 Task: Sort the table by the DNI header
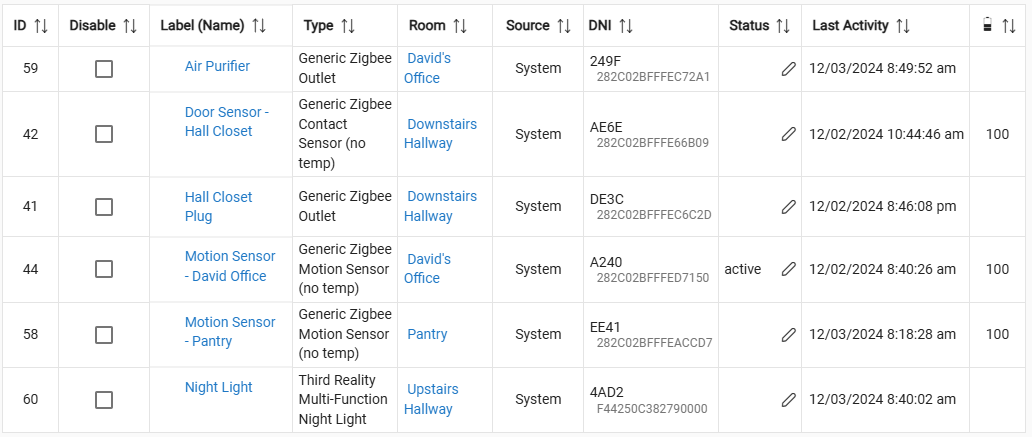click(626, 26)
